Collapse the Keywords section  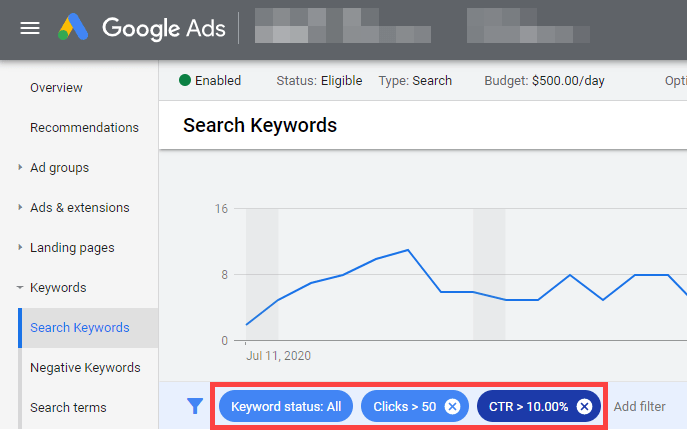pos(20,288)
